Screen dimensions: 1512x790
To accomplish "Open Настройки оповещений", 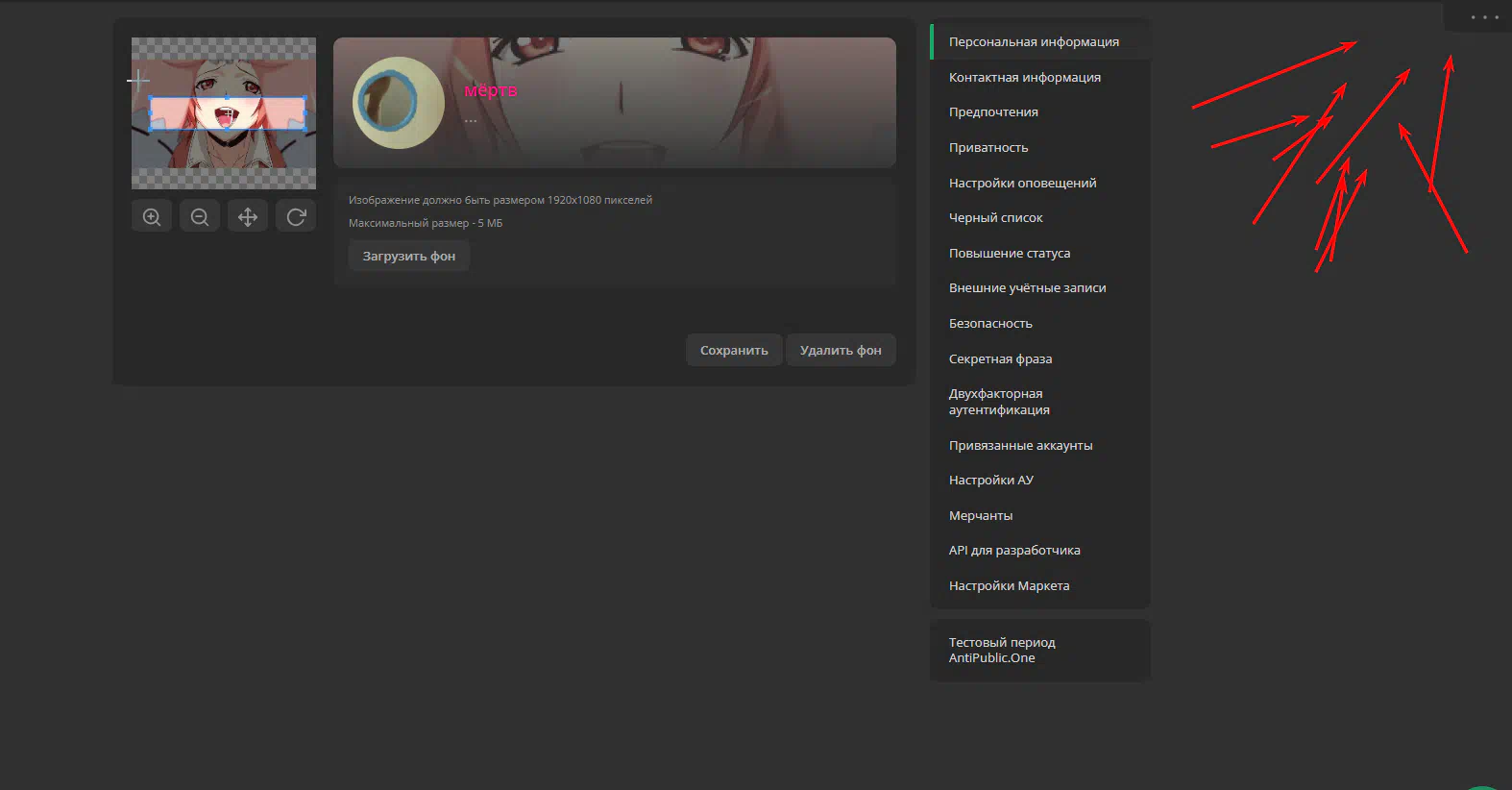I will 1040,183.
